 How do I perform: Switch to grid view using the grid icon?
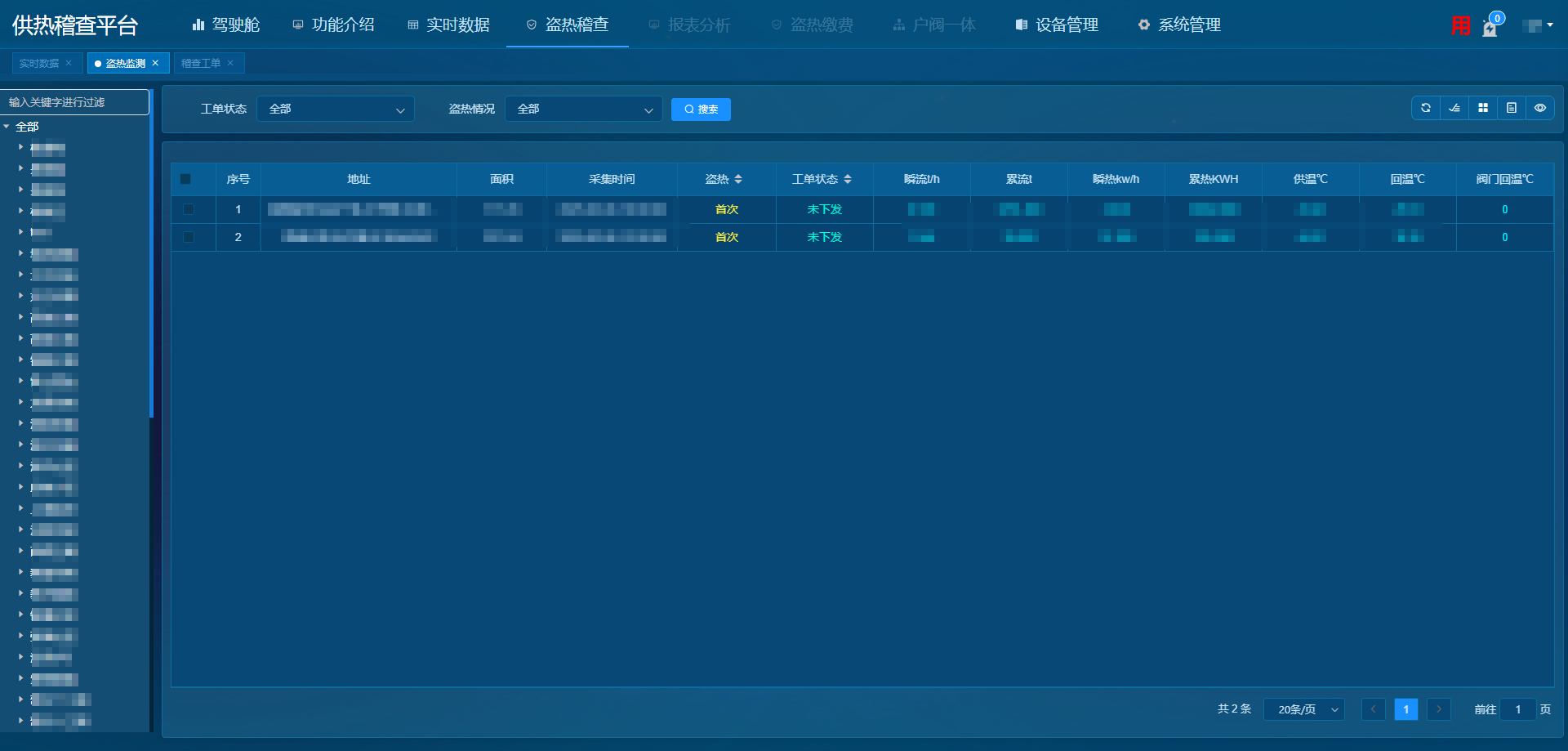1483,107
